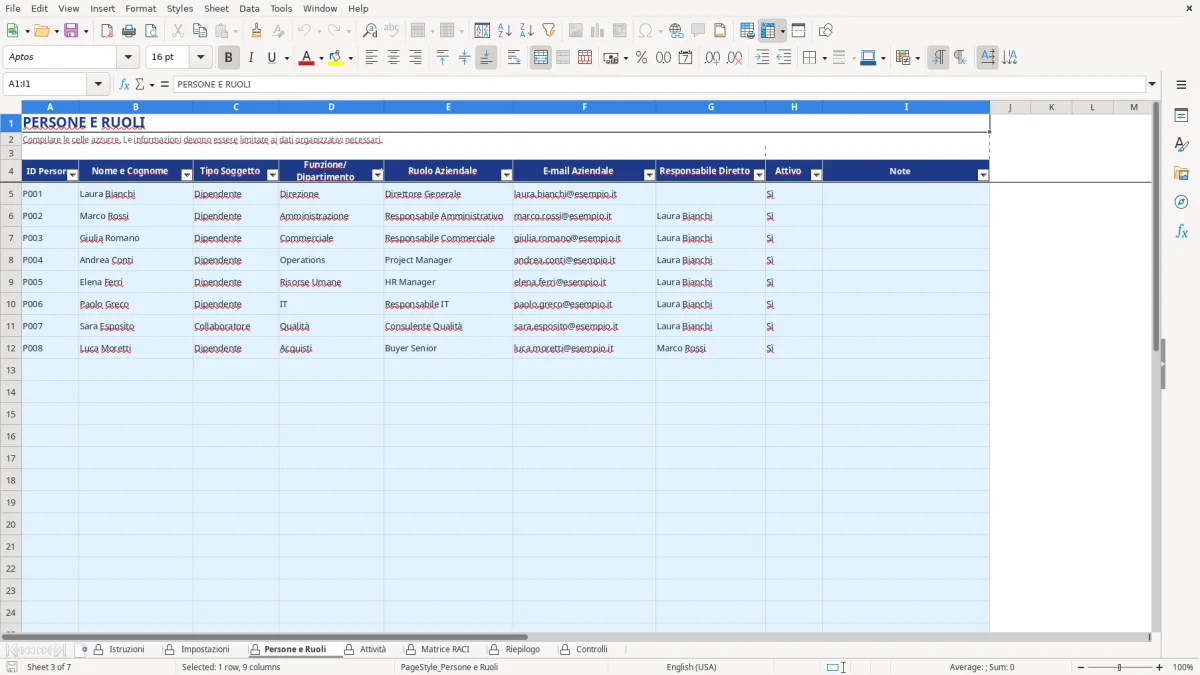The width and height of the screenshot is (1200, 675).
Task: Adjust the zoom slider in status bar
Action: 1119,667
